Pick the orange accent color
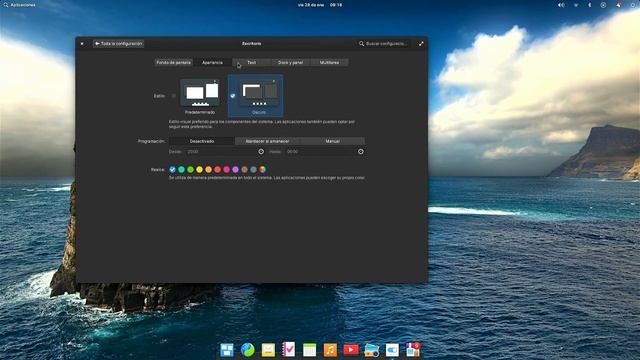640x360 pixels. [x=209, y=169]
